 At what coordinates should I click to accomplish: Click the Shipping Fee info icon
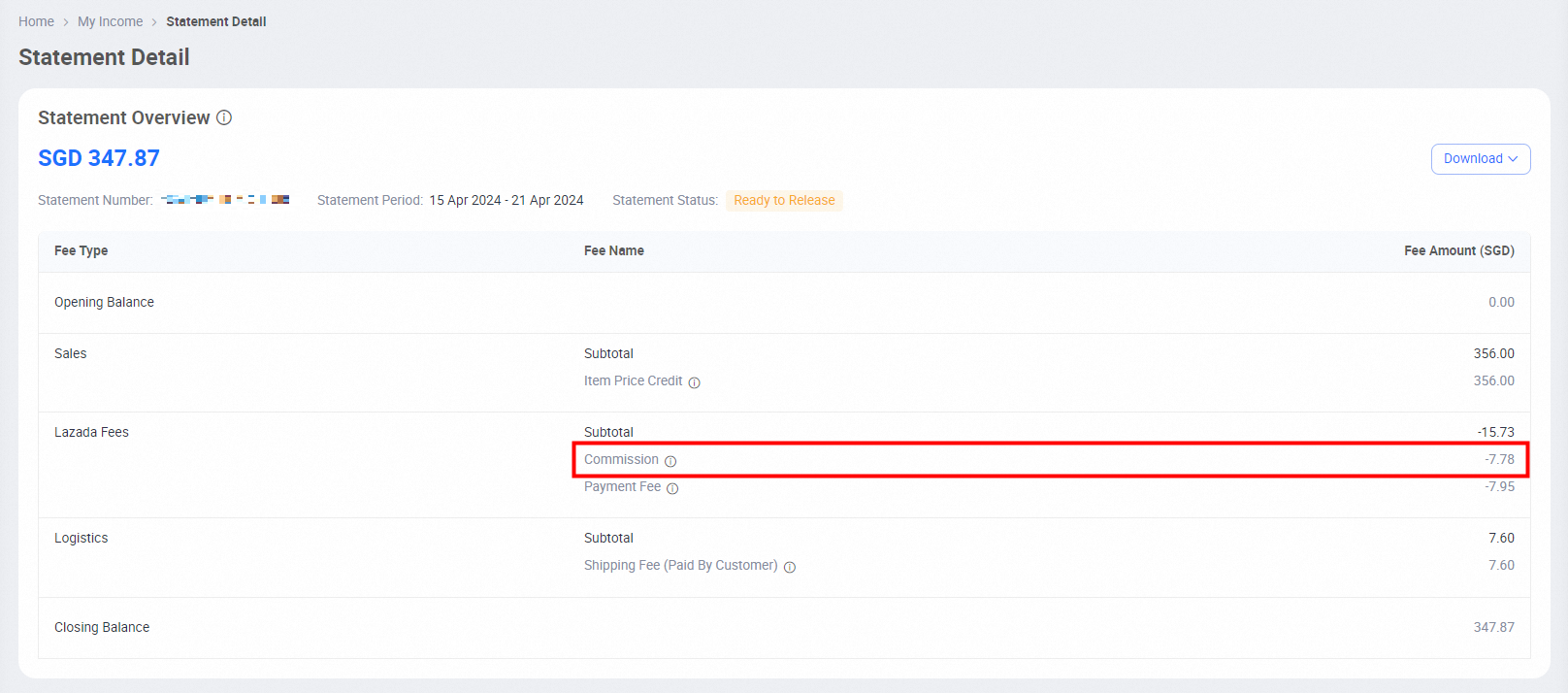[790, 567]
